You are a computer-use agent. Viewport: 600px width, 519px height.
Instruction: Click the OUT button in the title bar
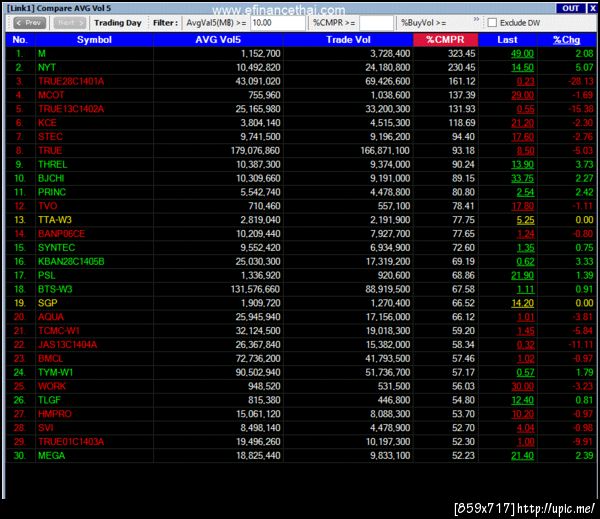coord(571,8)
